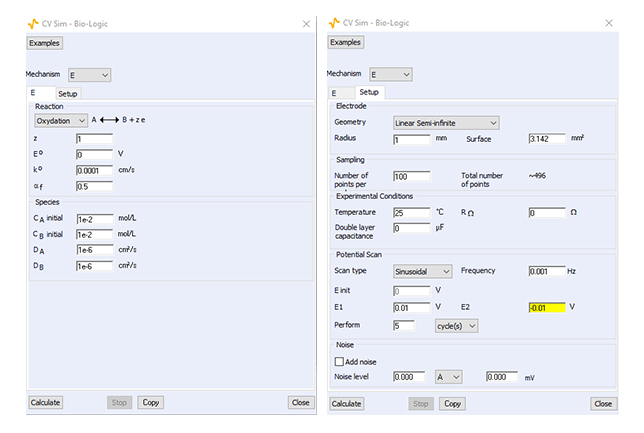
Task: Click Copy button in the left window
Action: tap(150, 402)
